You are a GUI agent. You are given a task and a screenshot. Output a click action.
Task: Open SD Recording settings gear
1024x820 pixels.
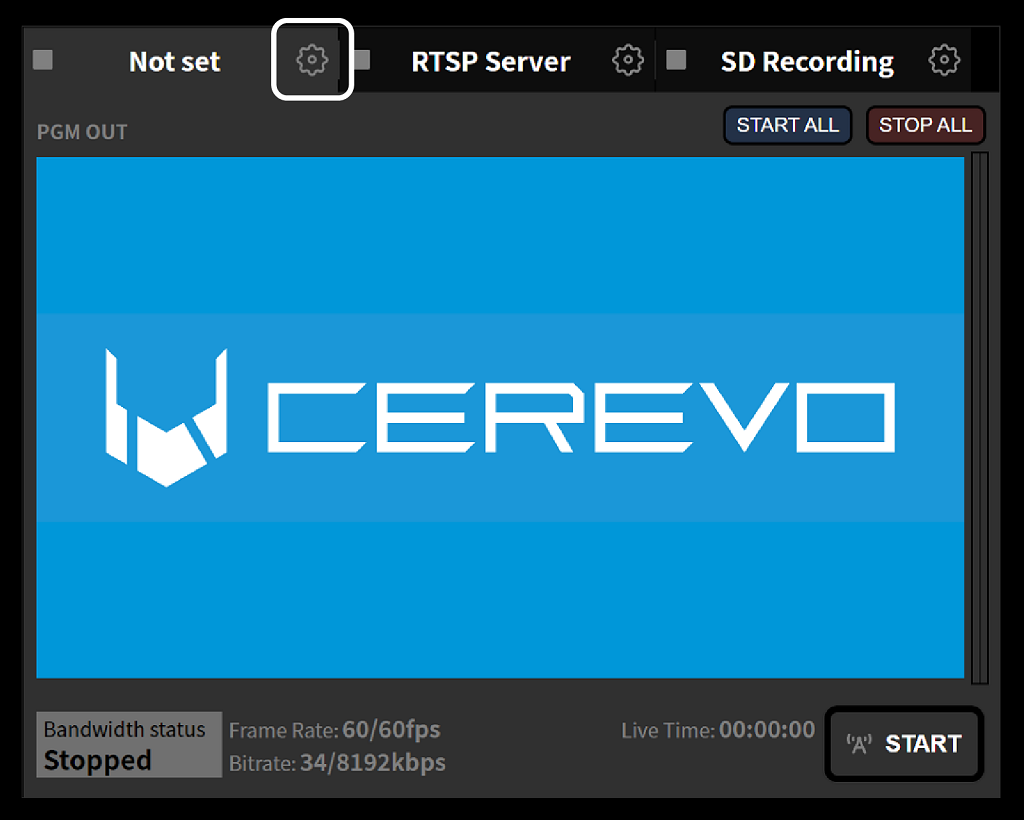pyautogui.click(x=944, y=60)
